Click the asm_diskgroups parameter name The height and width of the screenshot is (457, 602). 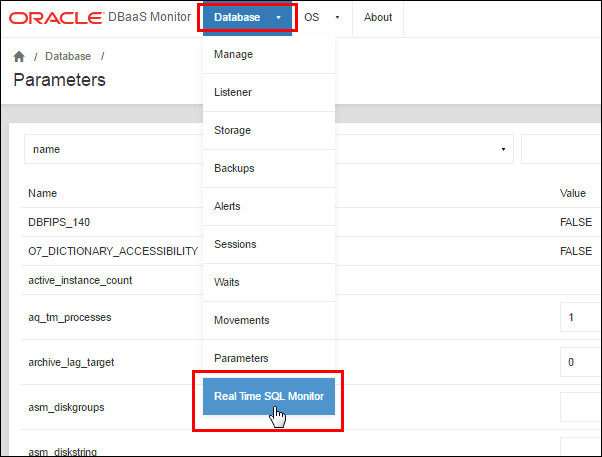point(66,407)
